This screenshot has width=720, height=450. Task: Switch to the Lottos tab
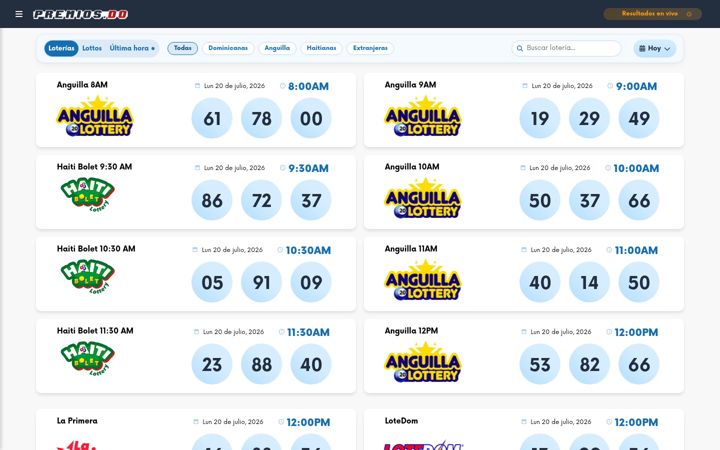click(x=92, y=48)
